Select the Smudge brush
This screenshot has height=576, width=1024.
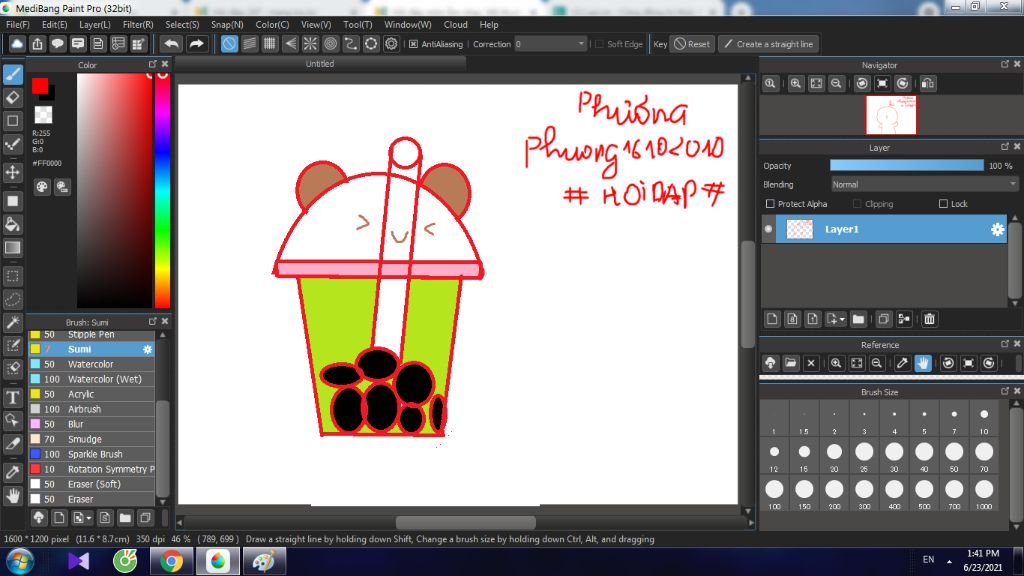click(91, 440)
